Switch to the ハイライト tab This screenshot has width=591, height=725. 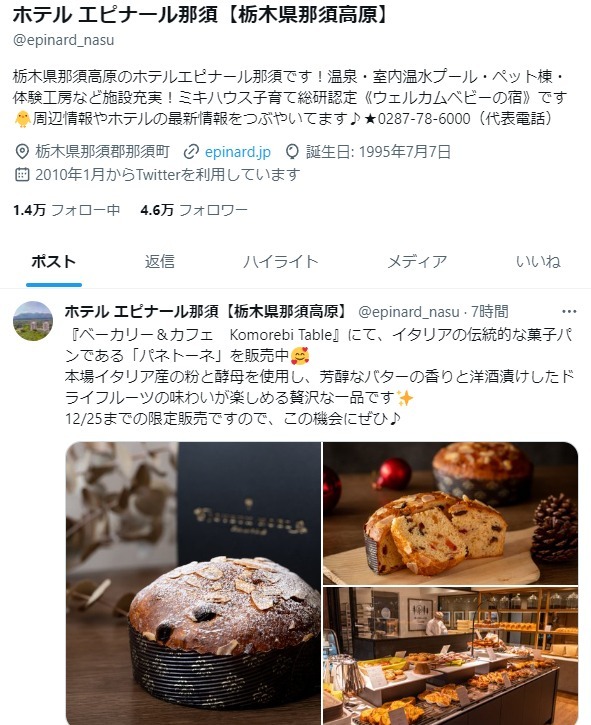281,262
